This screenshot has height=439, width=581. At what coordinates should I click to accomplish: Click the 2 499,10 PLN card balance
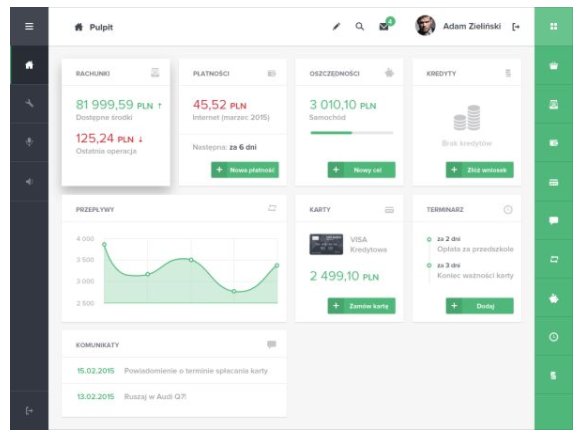(344, 276)
